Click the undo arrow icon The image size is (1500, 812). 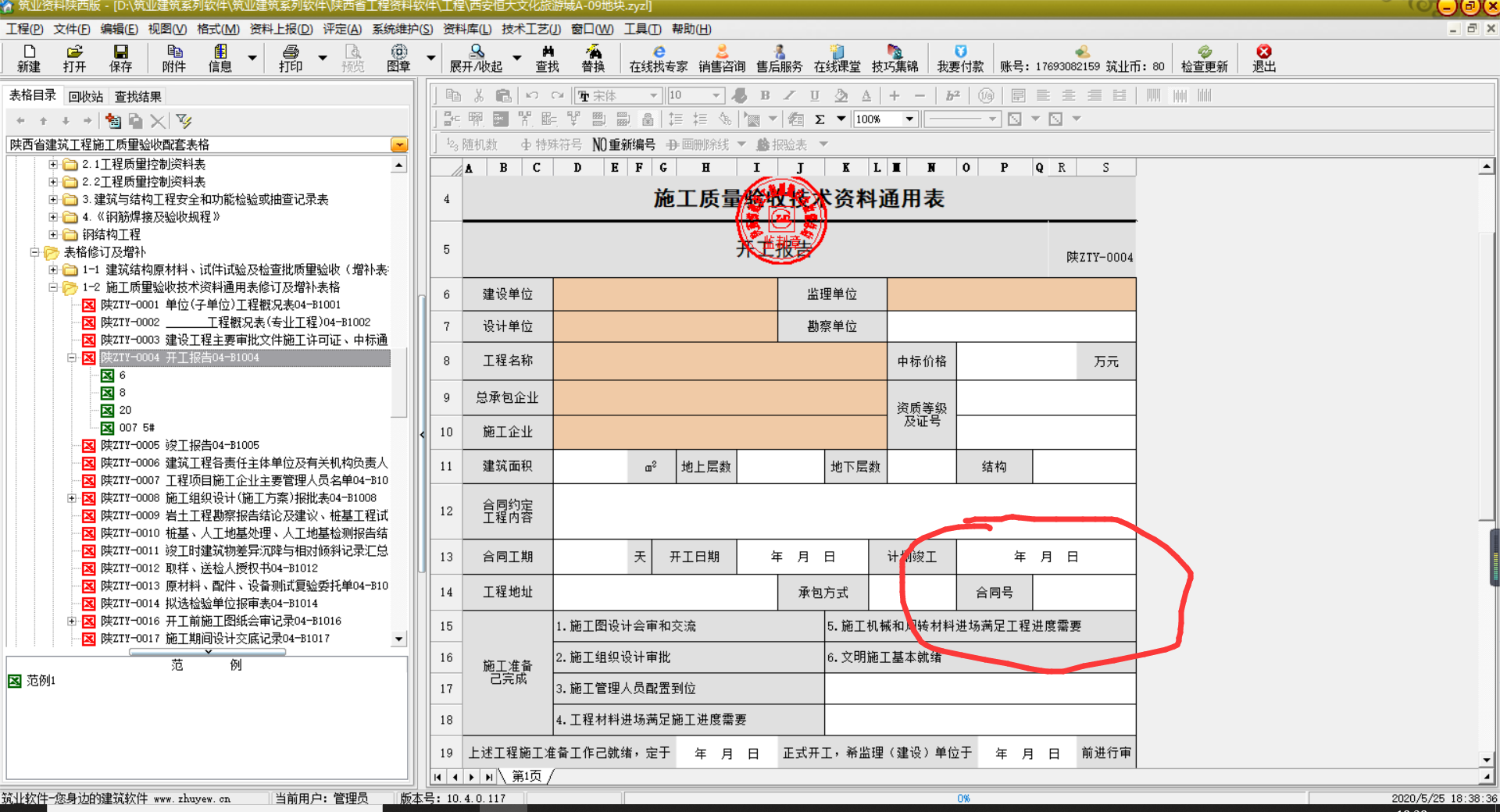point(532,95)
